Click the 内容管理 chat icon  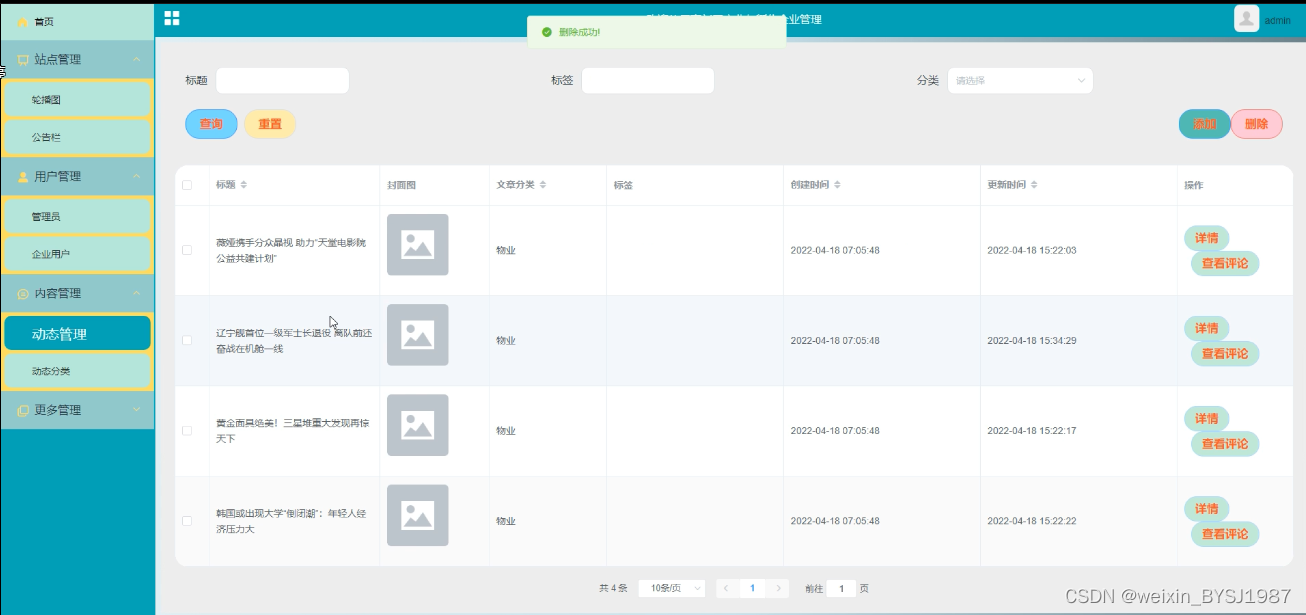click(23, 294)
